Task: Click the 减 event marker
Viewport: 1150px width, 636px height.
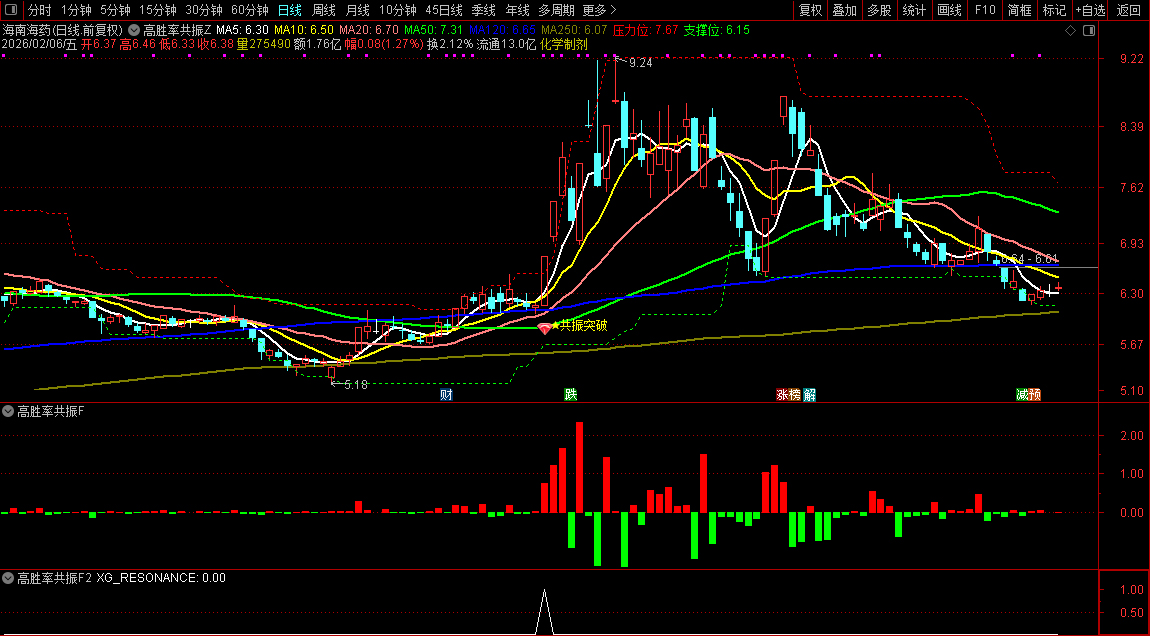Action: tap(1022, 395)
